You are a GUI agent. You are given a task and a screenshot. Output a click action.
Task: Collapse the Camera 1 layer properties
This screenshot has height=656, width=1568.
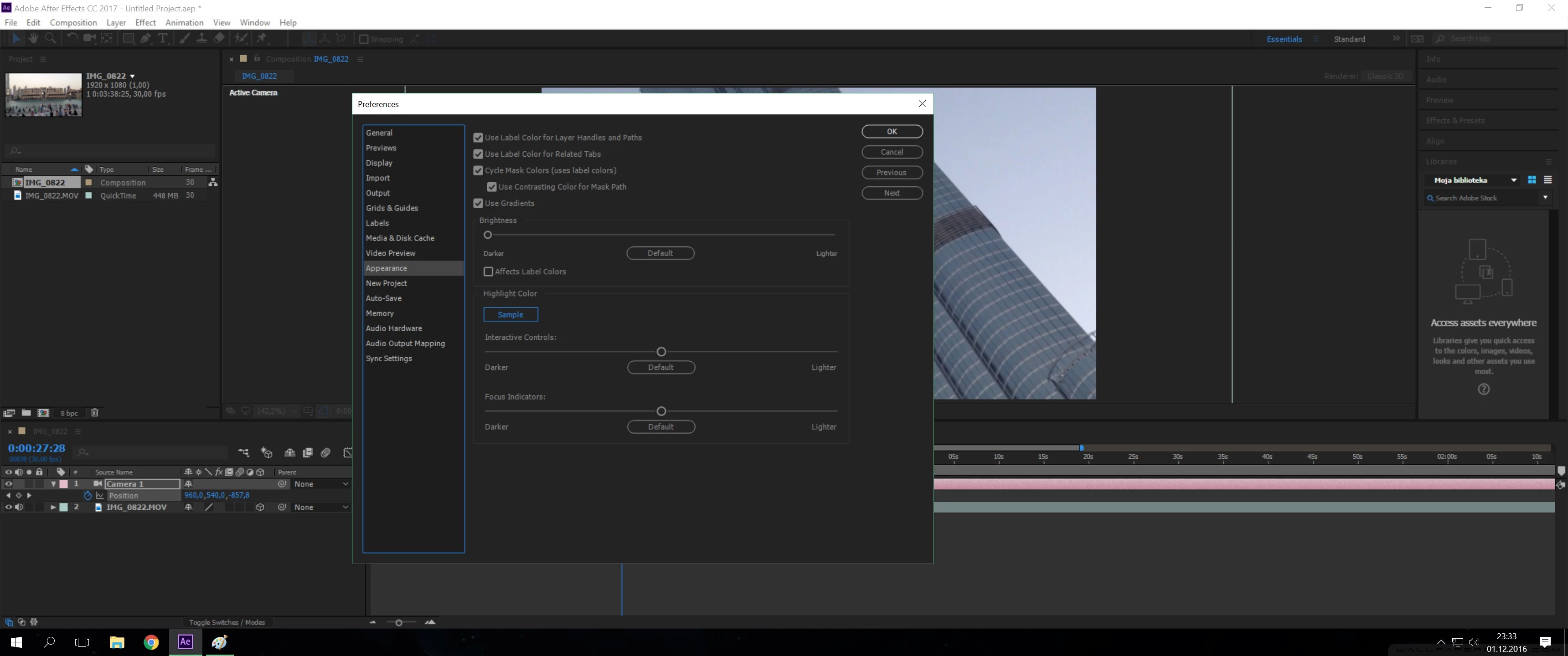pos(54,484)
